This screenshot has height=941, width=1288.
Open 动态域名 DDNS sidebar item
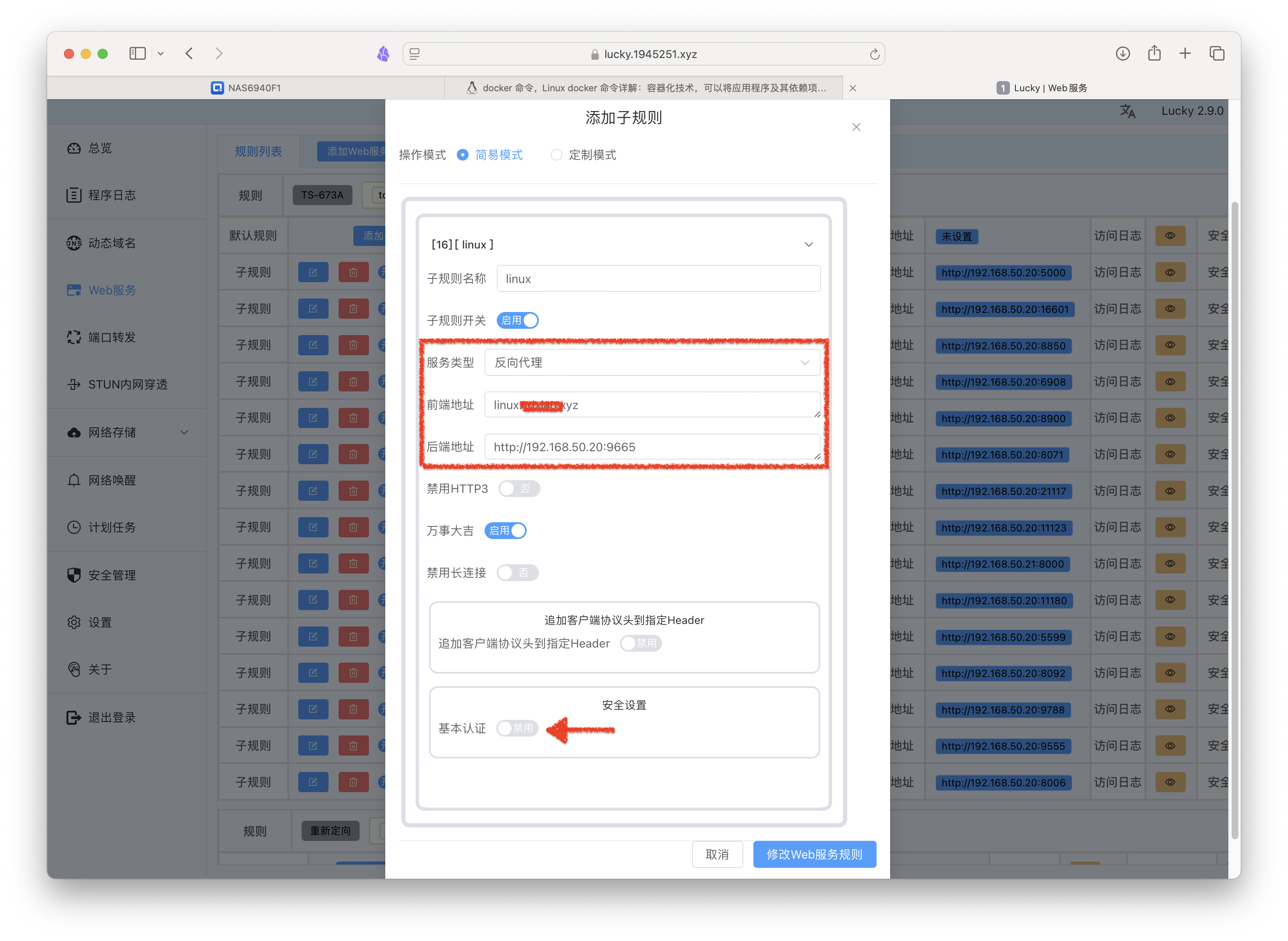[x=101, y=243]
